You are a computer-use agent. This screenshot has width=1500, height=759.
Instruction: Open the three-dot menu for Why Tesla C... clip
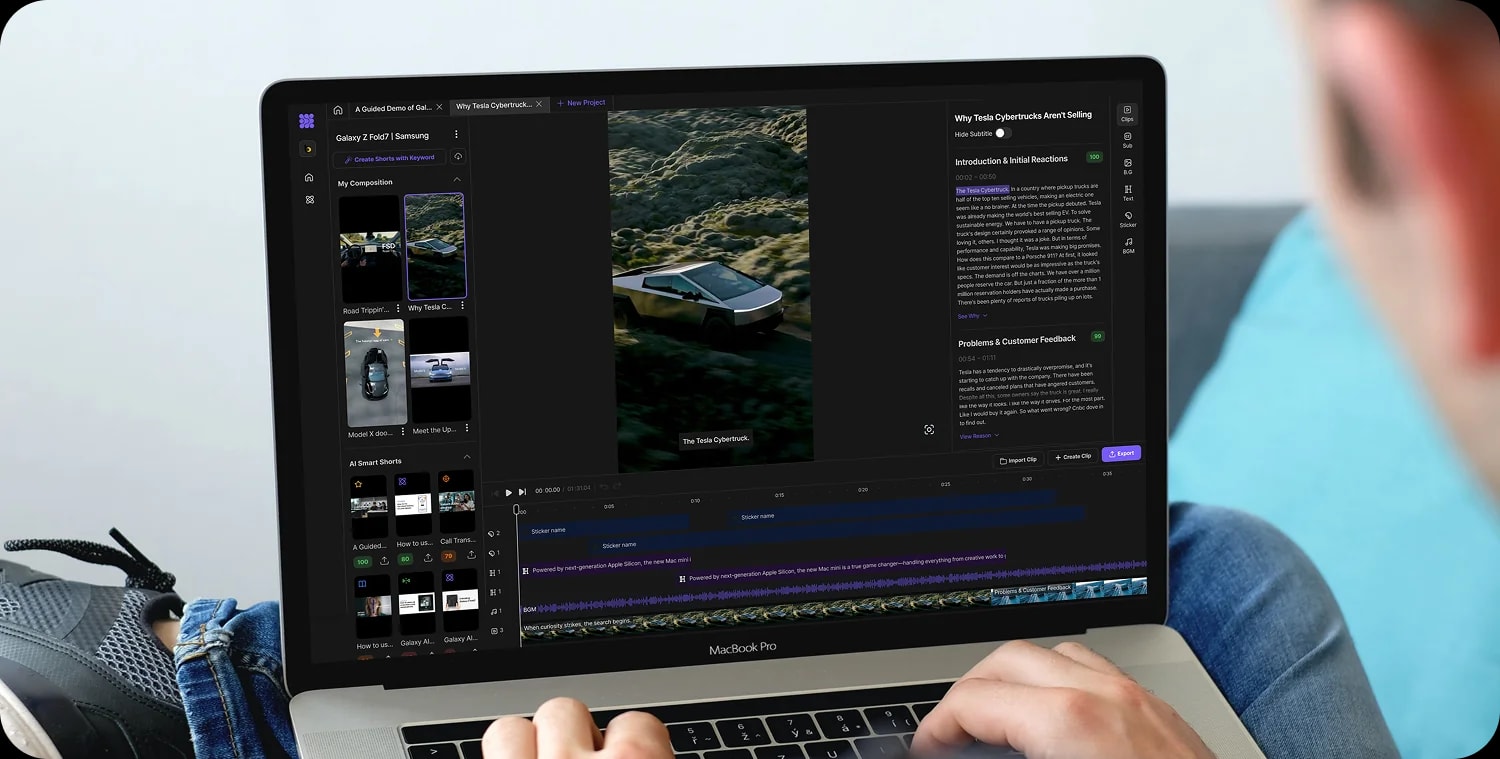[x=462, y=306]
